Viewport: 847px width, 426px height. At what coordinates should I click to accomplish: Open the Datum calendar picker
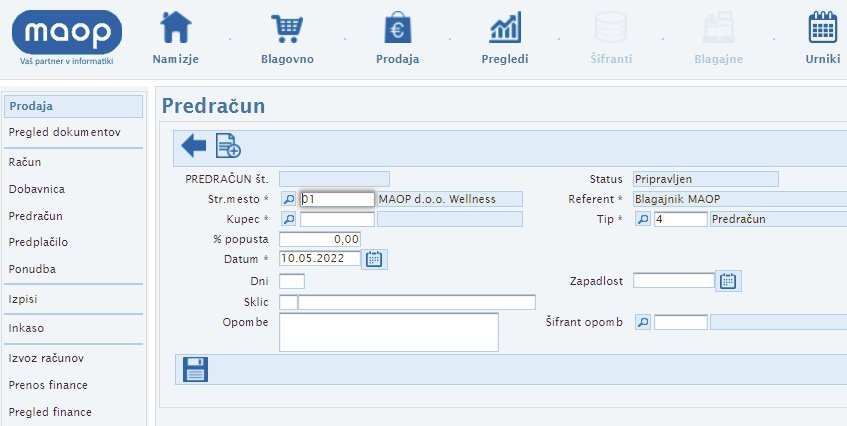[x=374, y=259]
